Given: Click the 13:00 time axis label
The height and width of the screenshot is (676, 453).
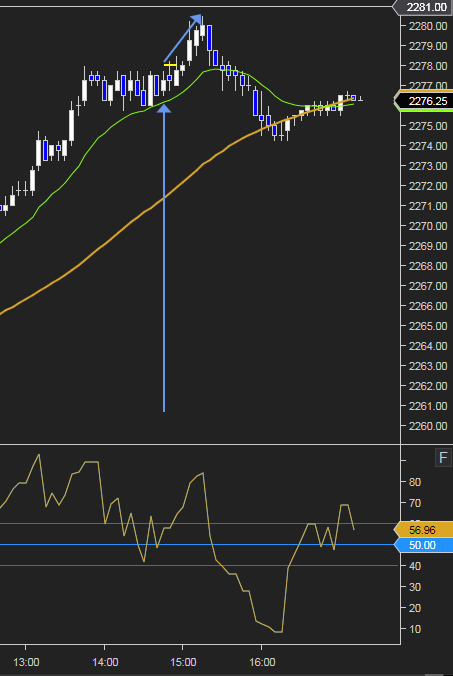Looking at the screenshot, I should 26,662.
